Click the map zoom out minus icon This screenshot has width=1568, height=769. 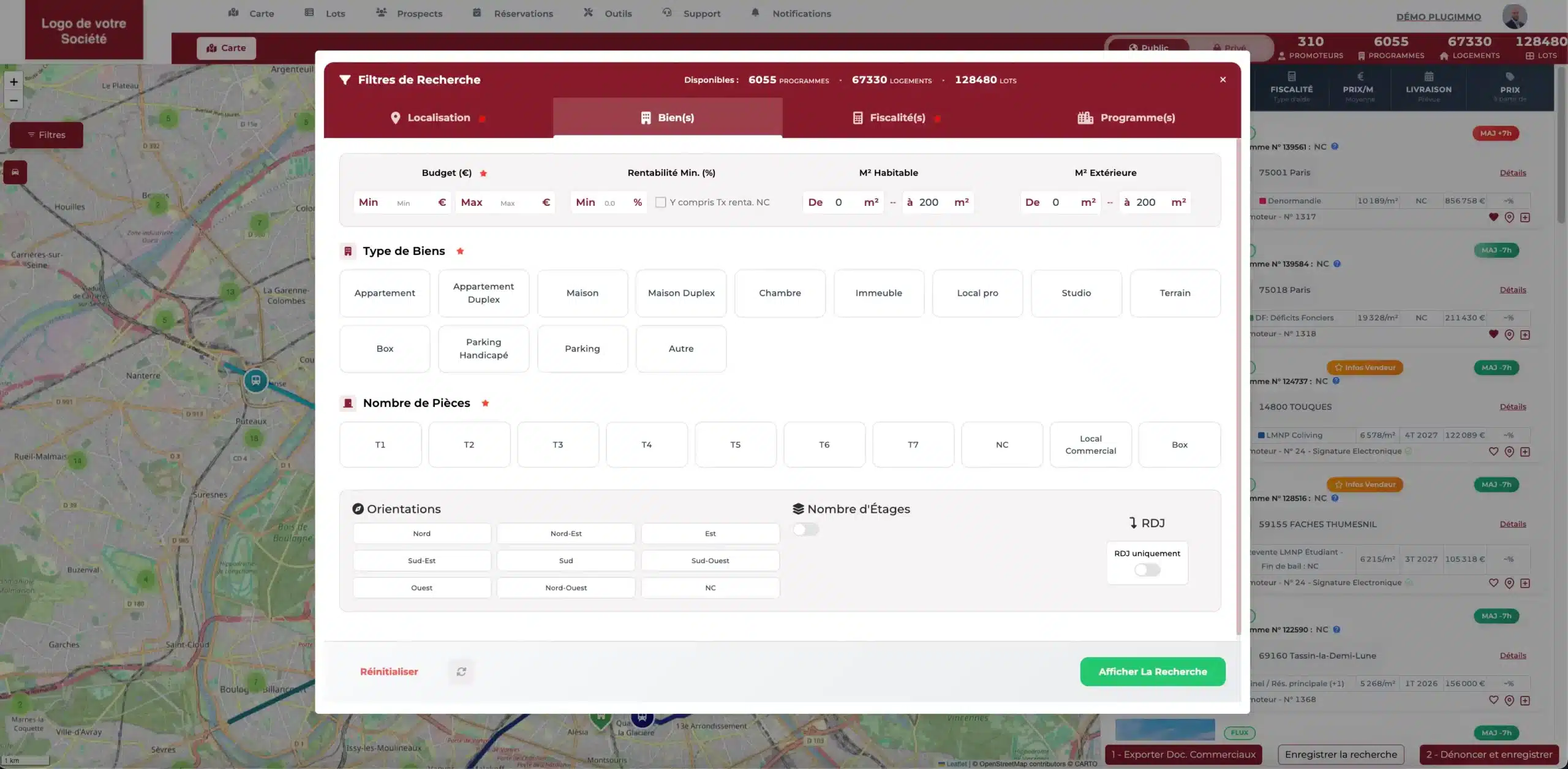coord(13,100)
